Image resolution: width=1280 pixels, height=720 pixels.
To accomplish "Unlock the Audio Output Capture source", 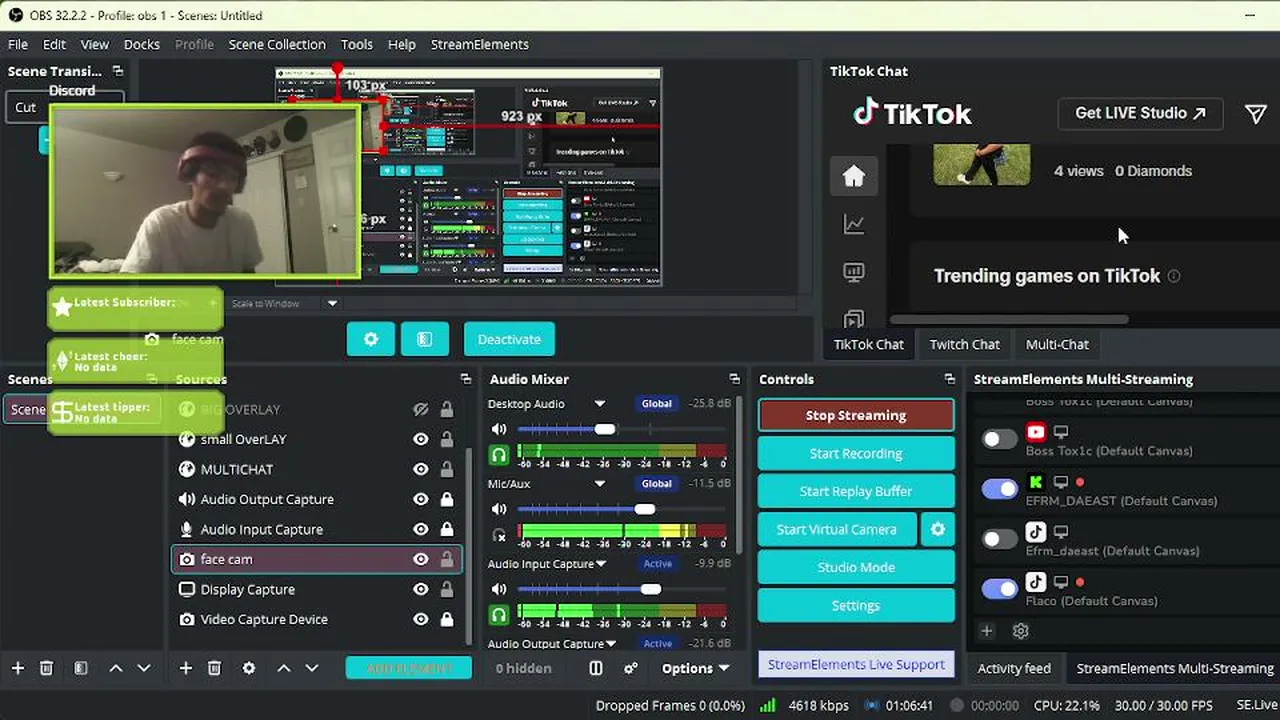I will click(x=447, y=499).
